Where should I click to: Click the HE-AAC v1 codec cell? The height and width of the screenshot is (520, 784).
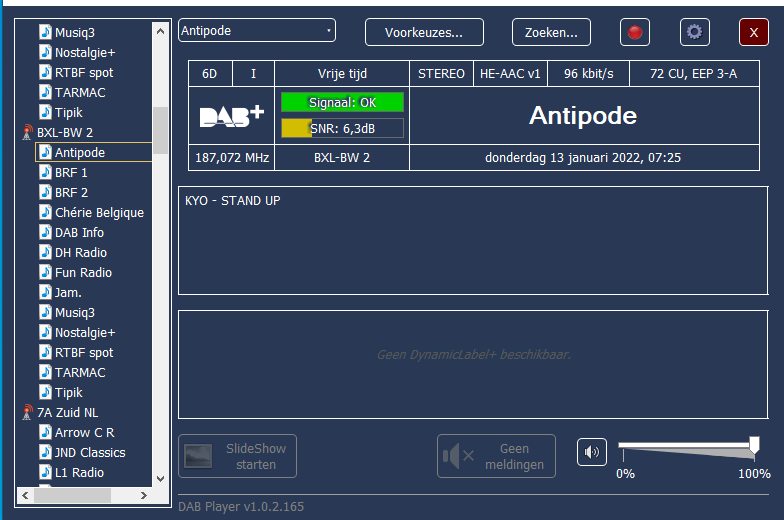coord(510,74)
